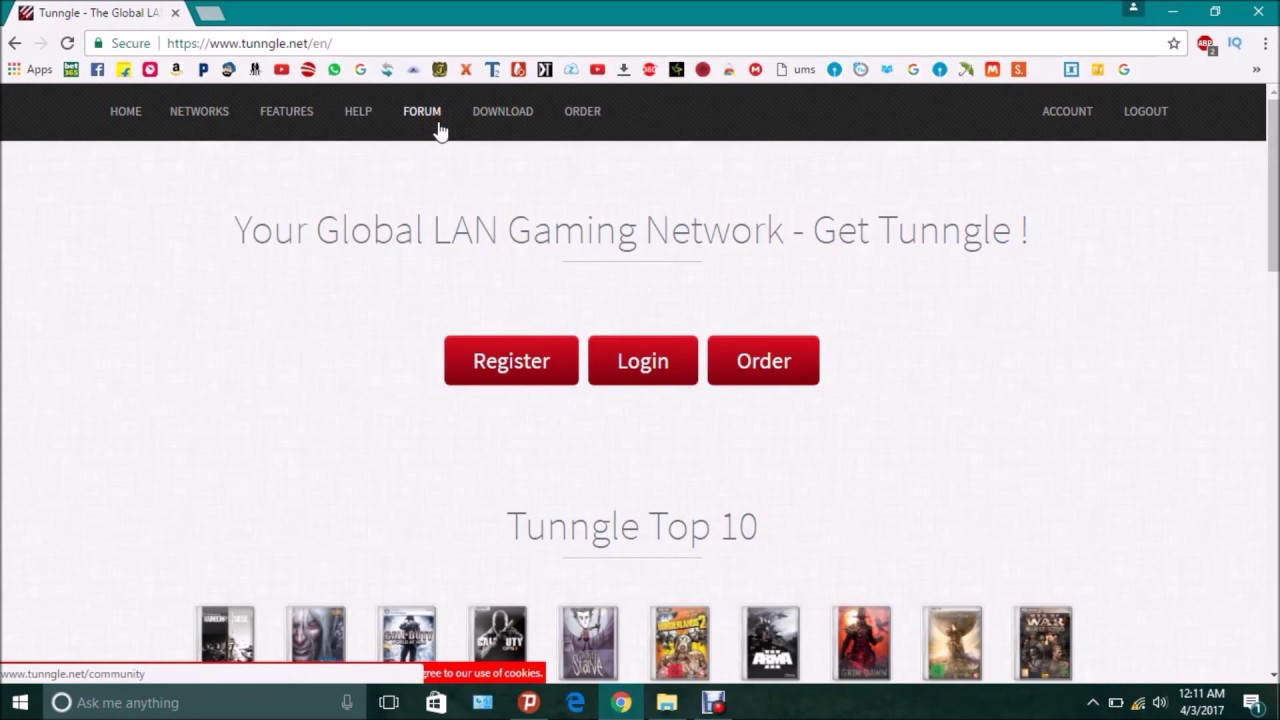
Task: Select the Civilization VI cover thumbnail
Action: [952, 643]
